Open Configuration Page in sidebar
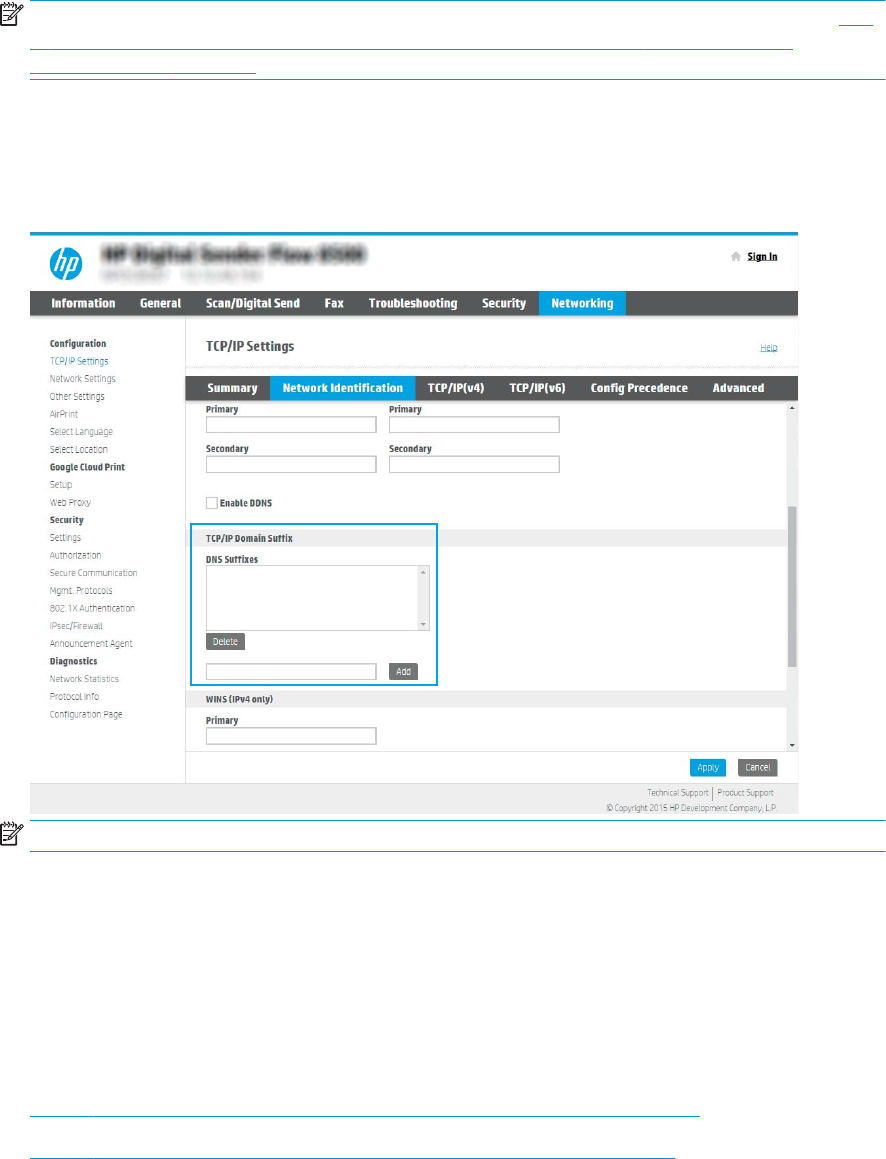The height and width of the screenshot is (1159, 886). pos(86,714)
